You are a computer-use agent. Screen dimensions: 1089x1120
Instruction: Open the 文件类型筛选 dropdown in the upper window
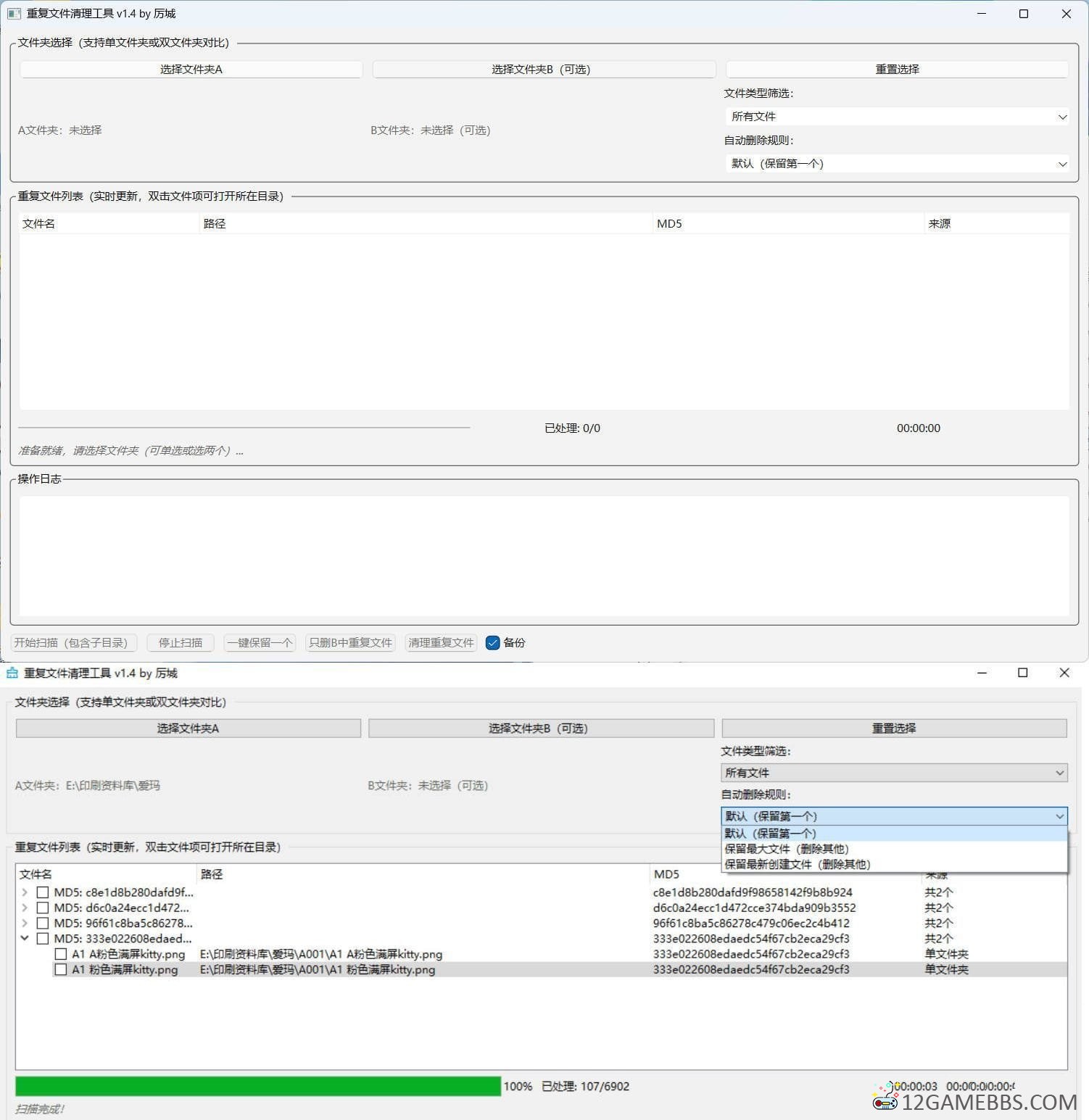(x=897, y=117)
